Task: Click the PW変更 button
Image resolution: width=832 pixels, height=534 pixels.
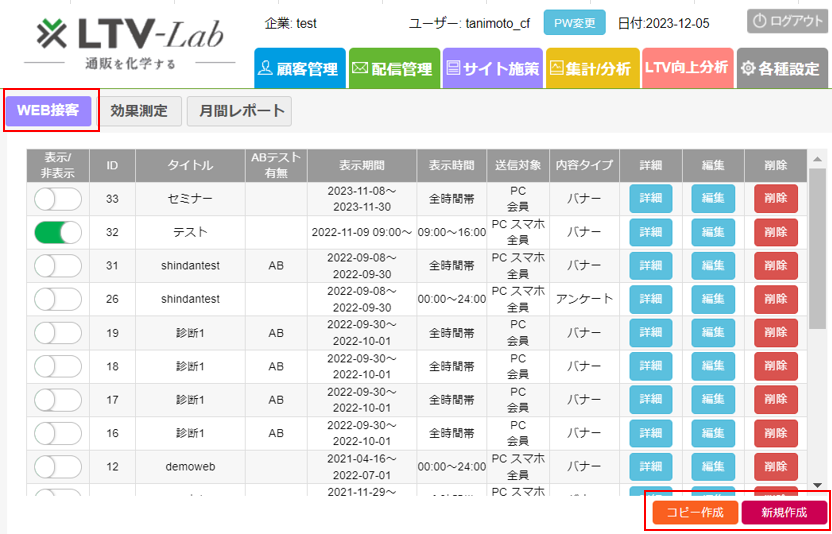Action: (575, 23)
